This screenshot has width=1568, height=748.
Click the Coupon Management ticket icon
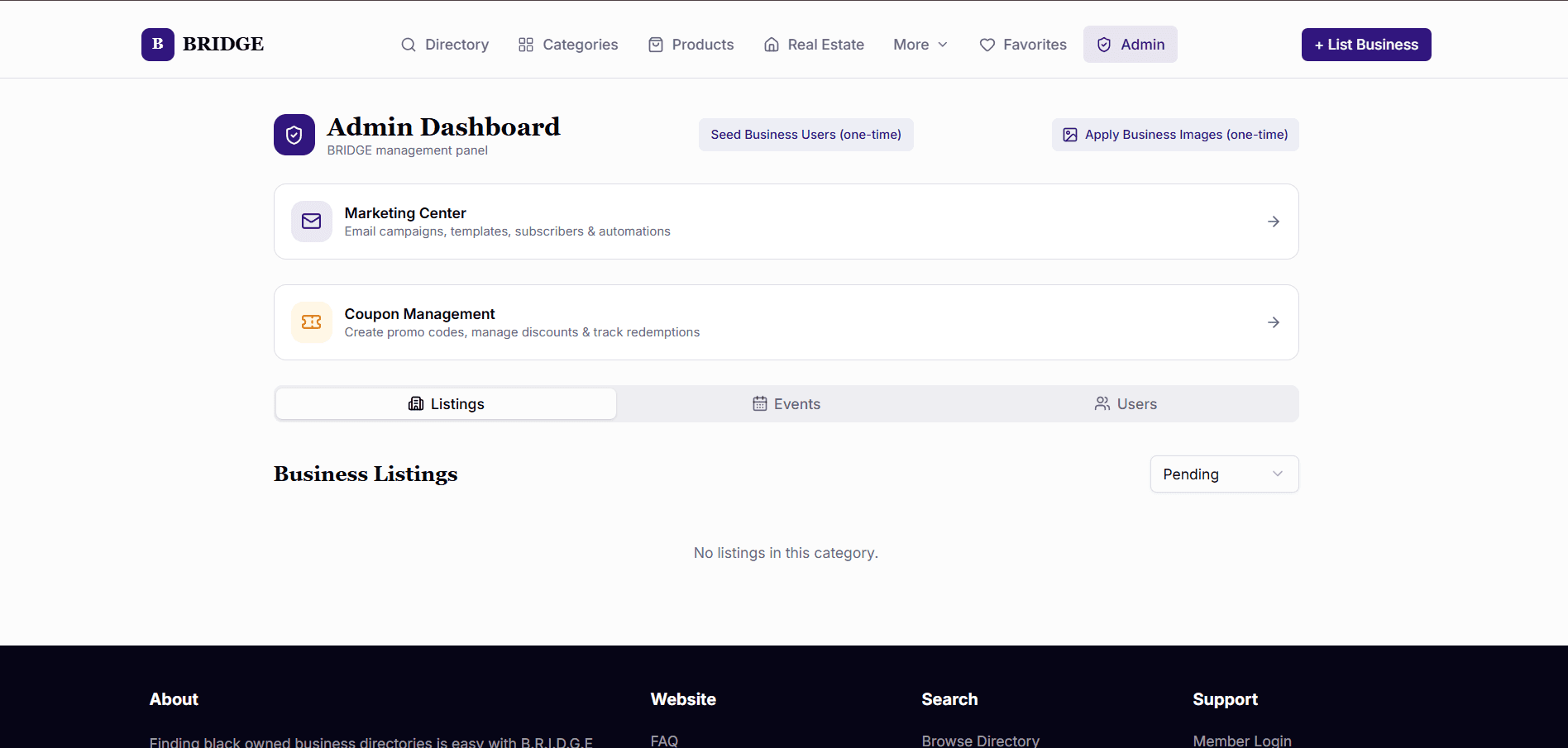[312, 322]
